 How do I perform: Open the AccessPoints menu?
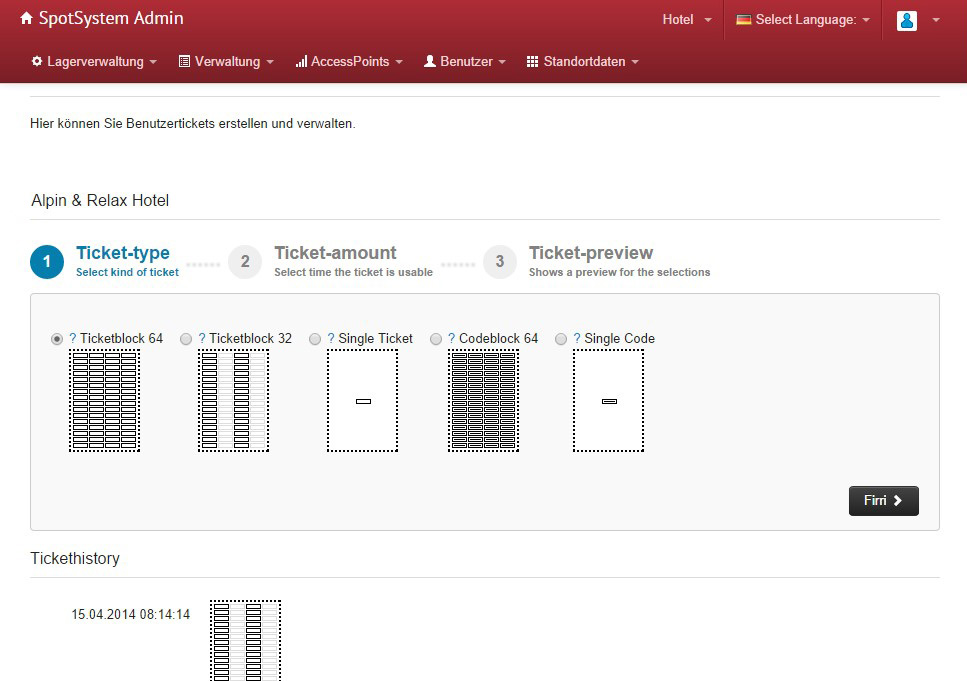pyautogui.click(x=349, y=62)
